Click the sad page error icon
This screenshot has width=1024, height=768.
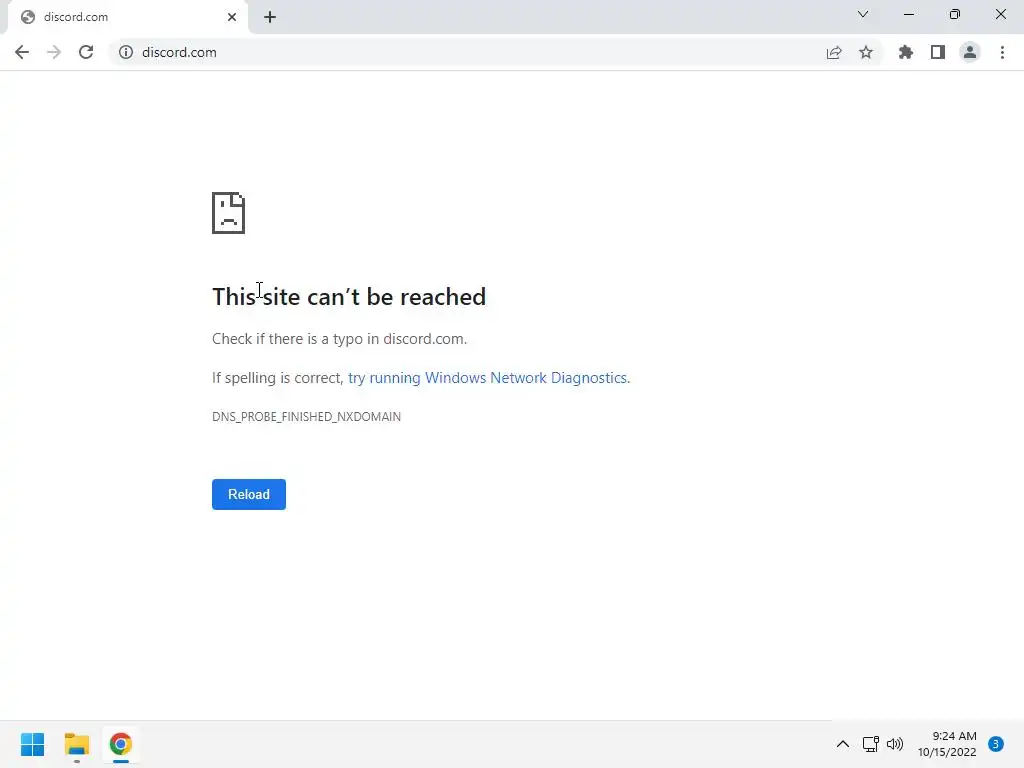(x=229, y=213)
